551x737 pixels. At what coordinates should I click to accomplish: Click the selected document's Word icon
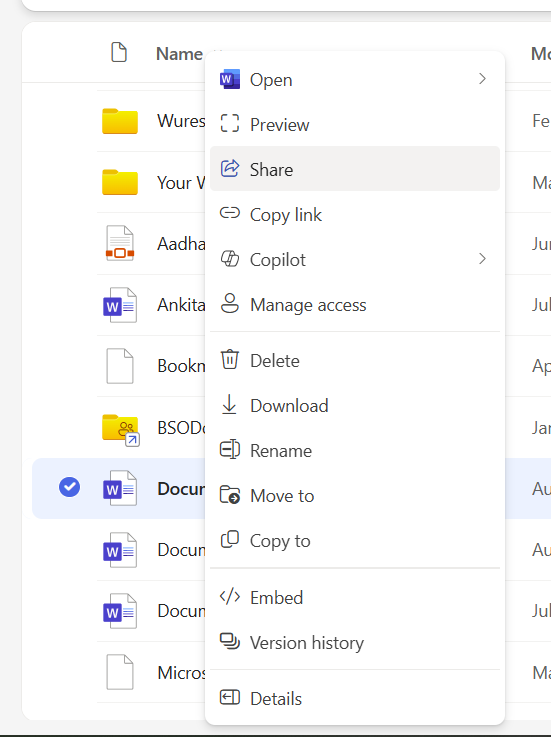(x=120, y=488)
